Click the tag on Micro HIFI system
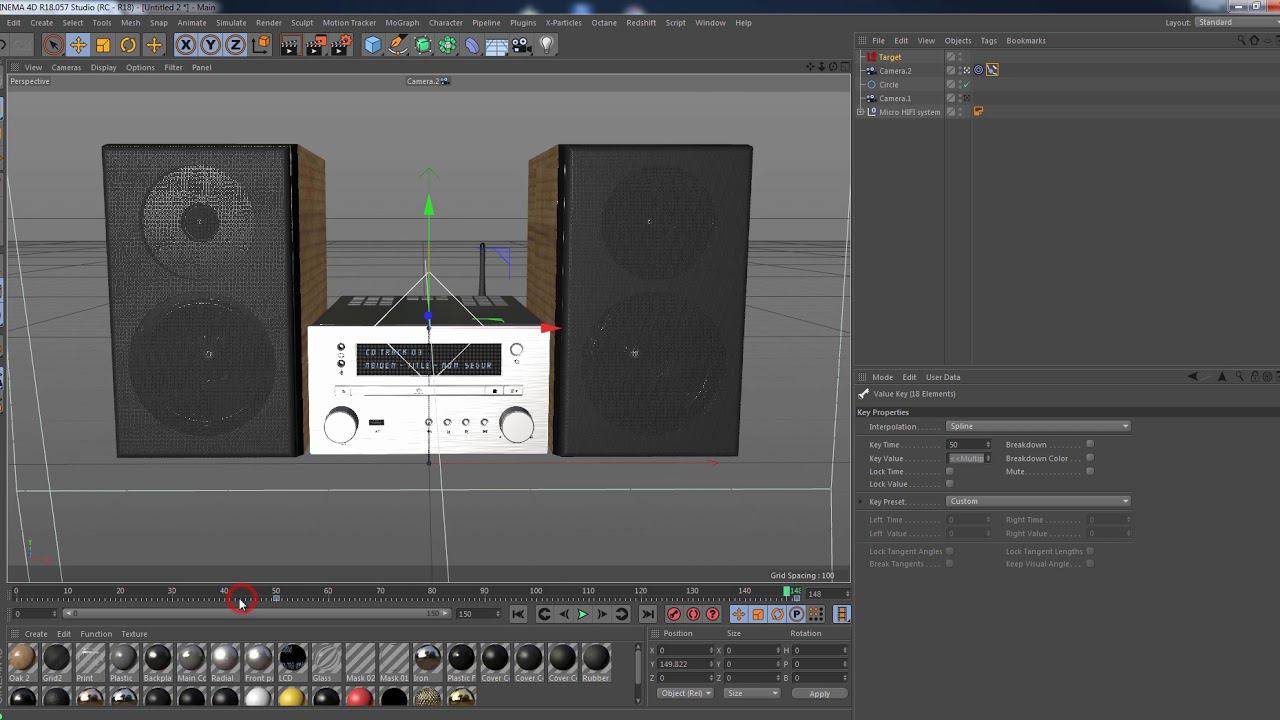The image size is (1280, 720). pyautogui.click(x=978, y=112)
